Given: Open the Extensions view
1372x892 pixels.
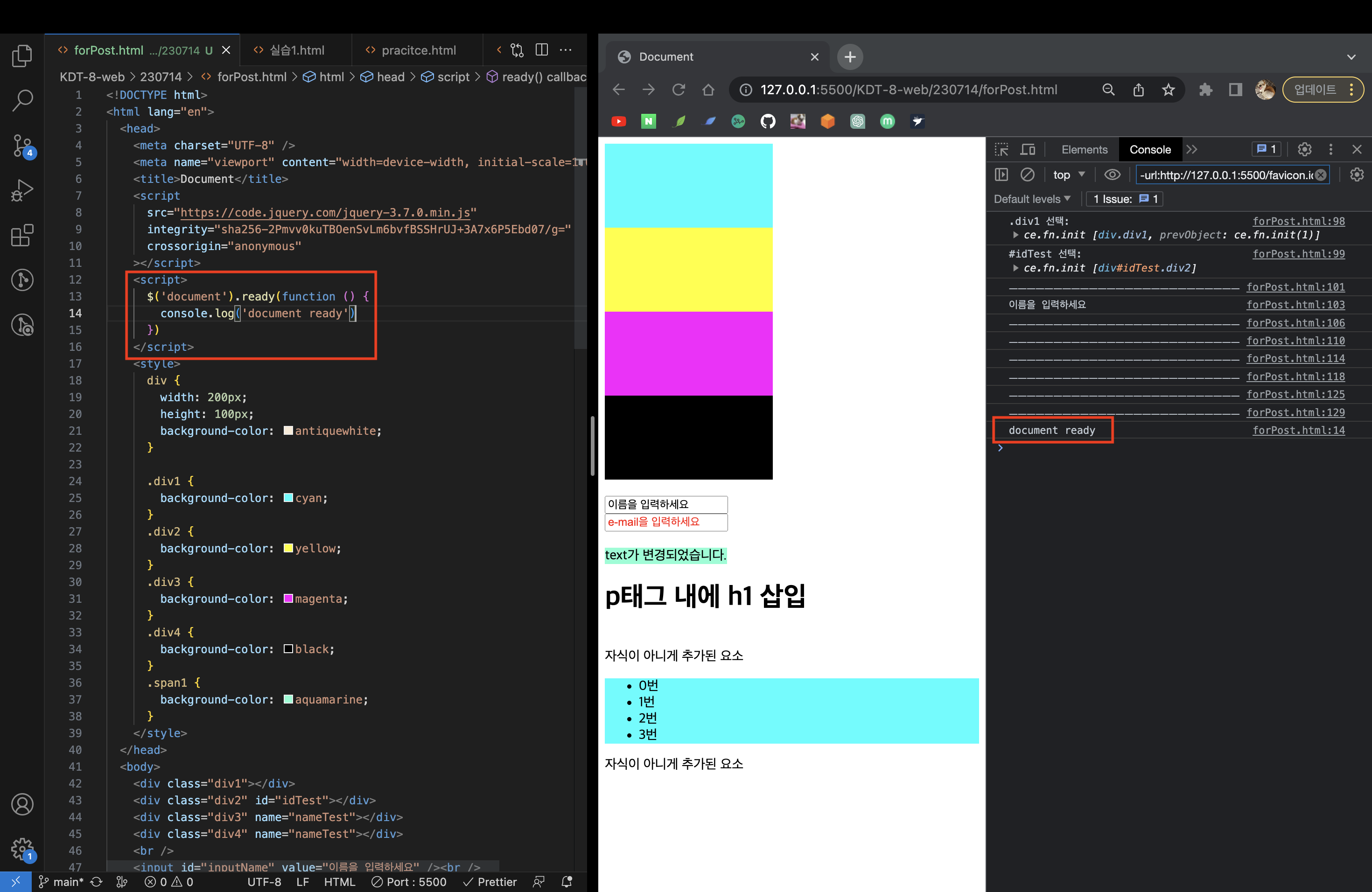Looking at the screenshot, I should click(x=22, y=235).
